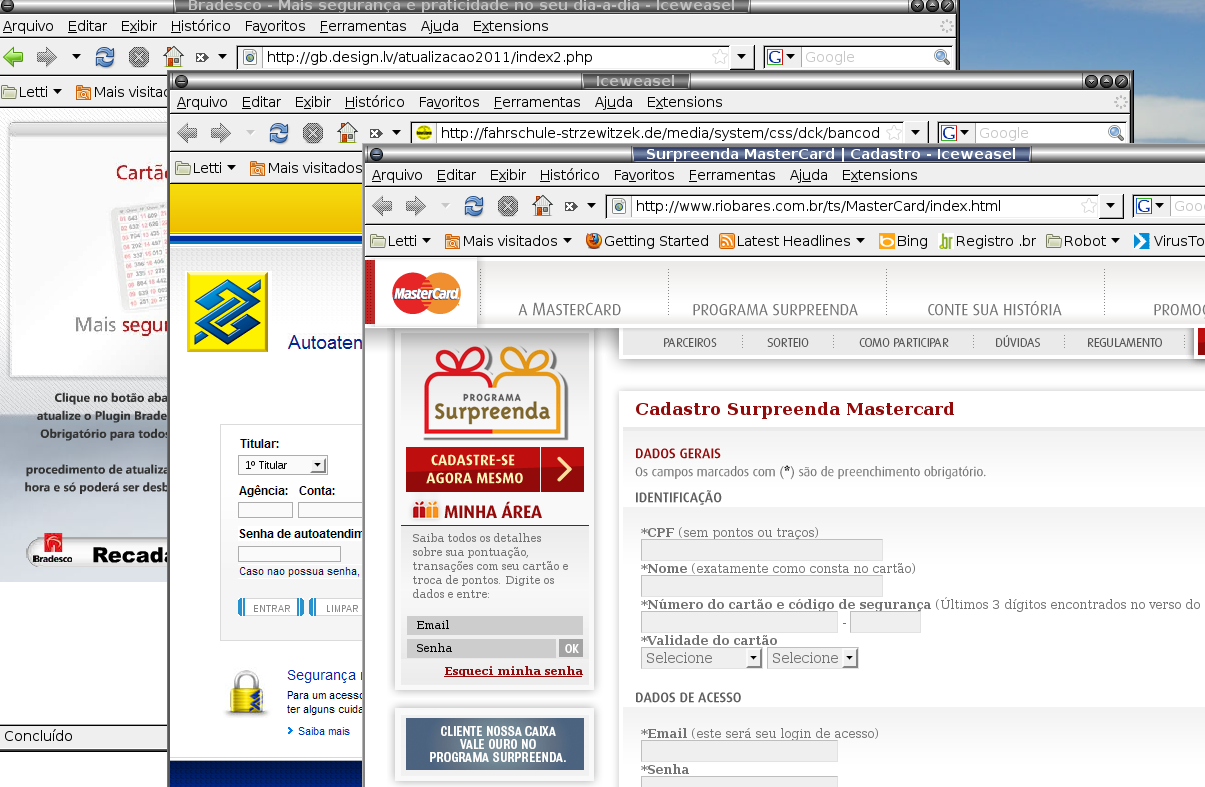Open Favoritos menu in Banco do Brasil window

pos(449,102)
